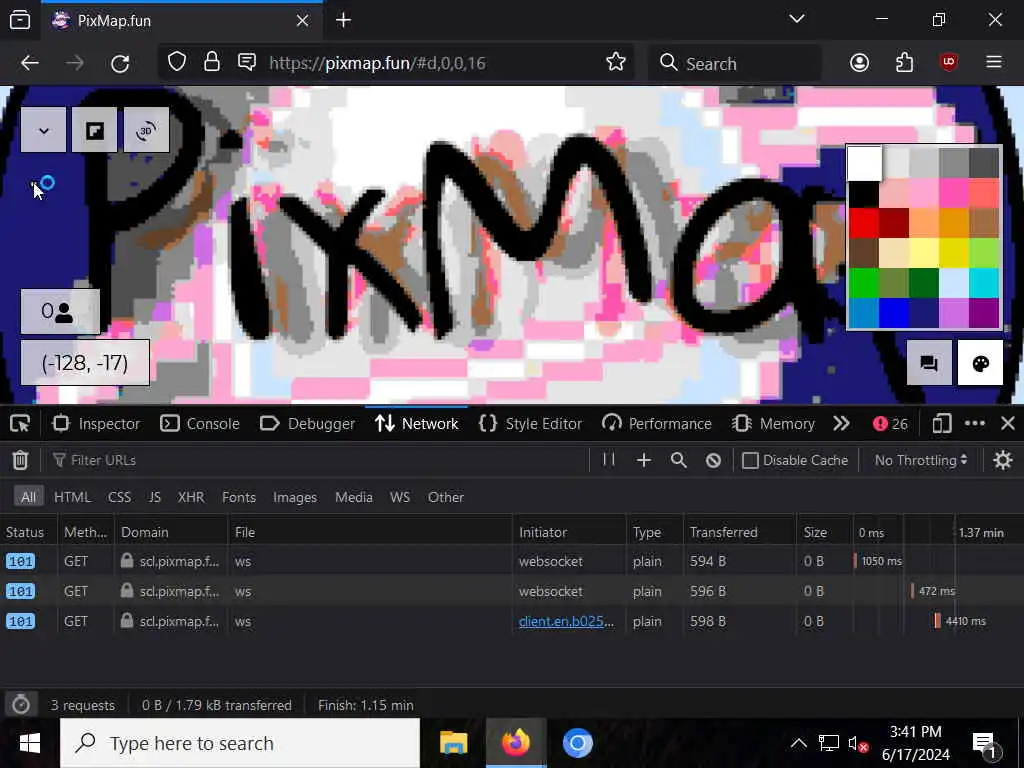
Task: Click the pixel notify square icon button
Action: point(95,131)
